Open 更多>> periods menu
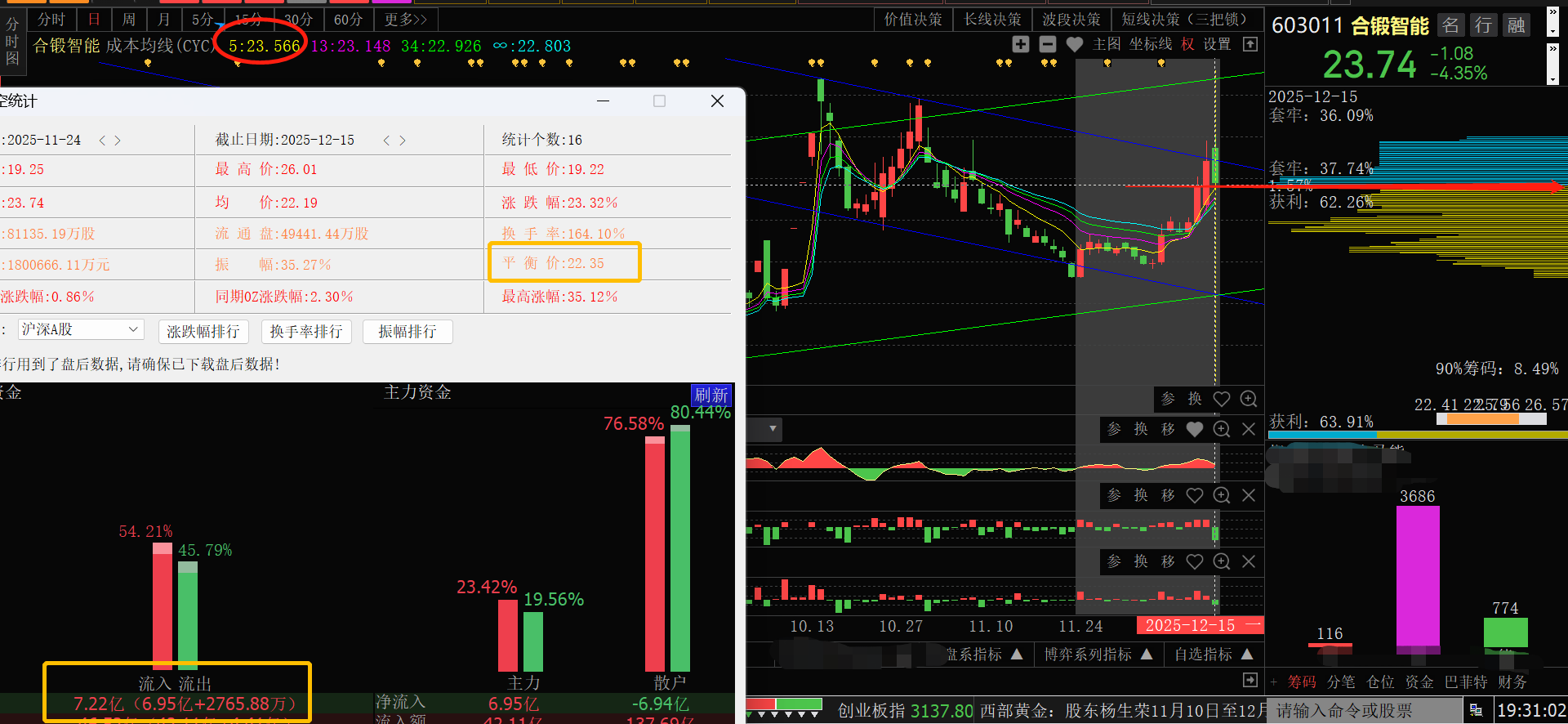Viewport: 1568px width, 724px height. [406, 19]
